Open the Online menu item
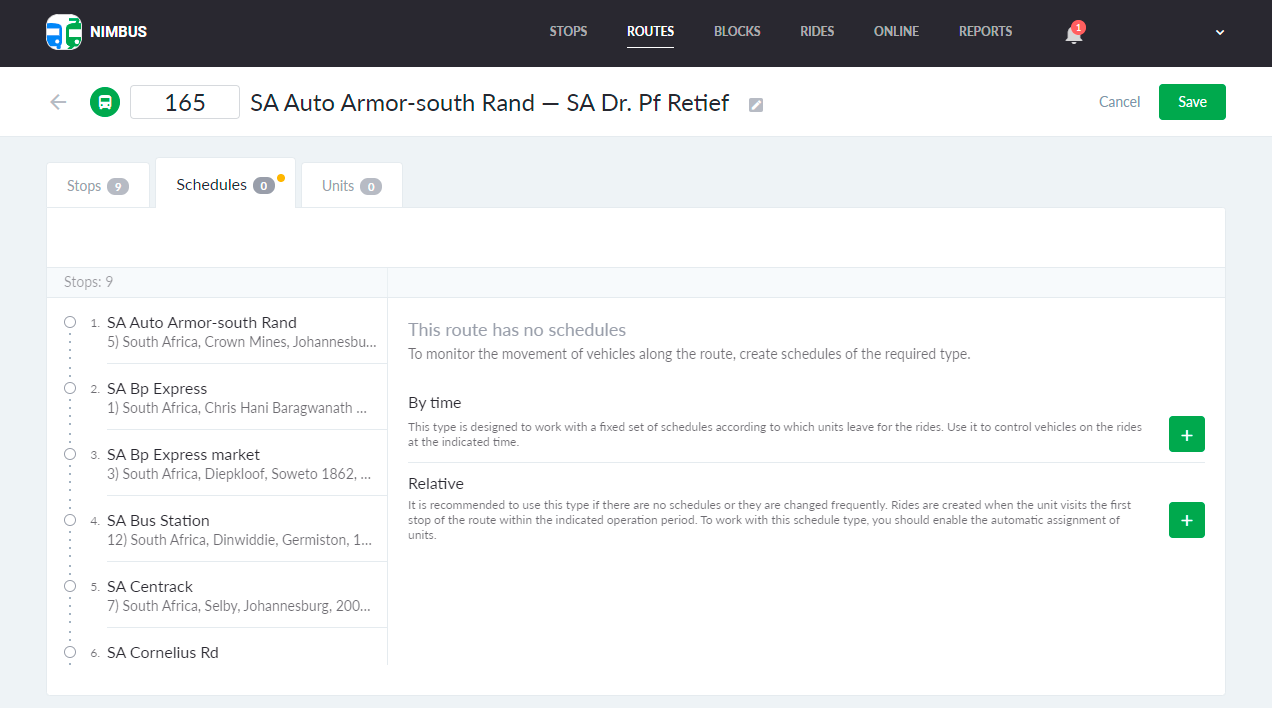This screenshot has height=708, width=1272. 896,32
